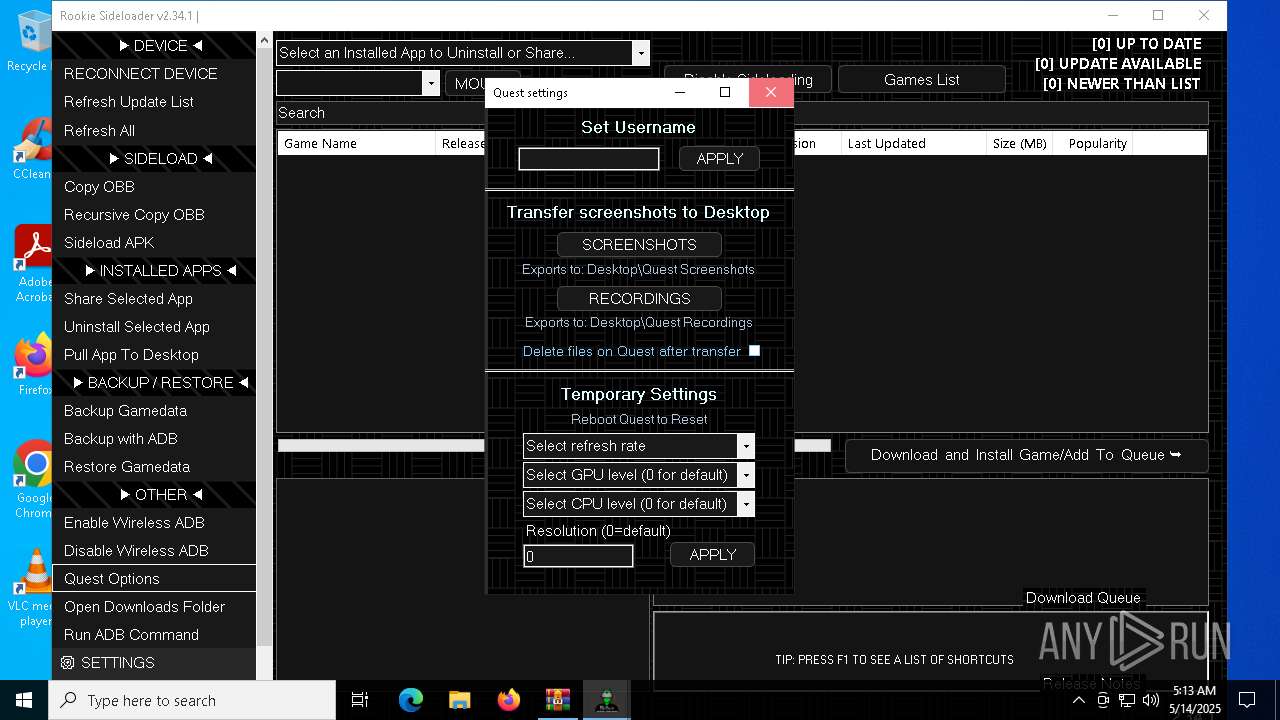
Task: Click Download and Install Game/Add To Queue
Action: click(1026, 455)
